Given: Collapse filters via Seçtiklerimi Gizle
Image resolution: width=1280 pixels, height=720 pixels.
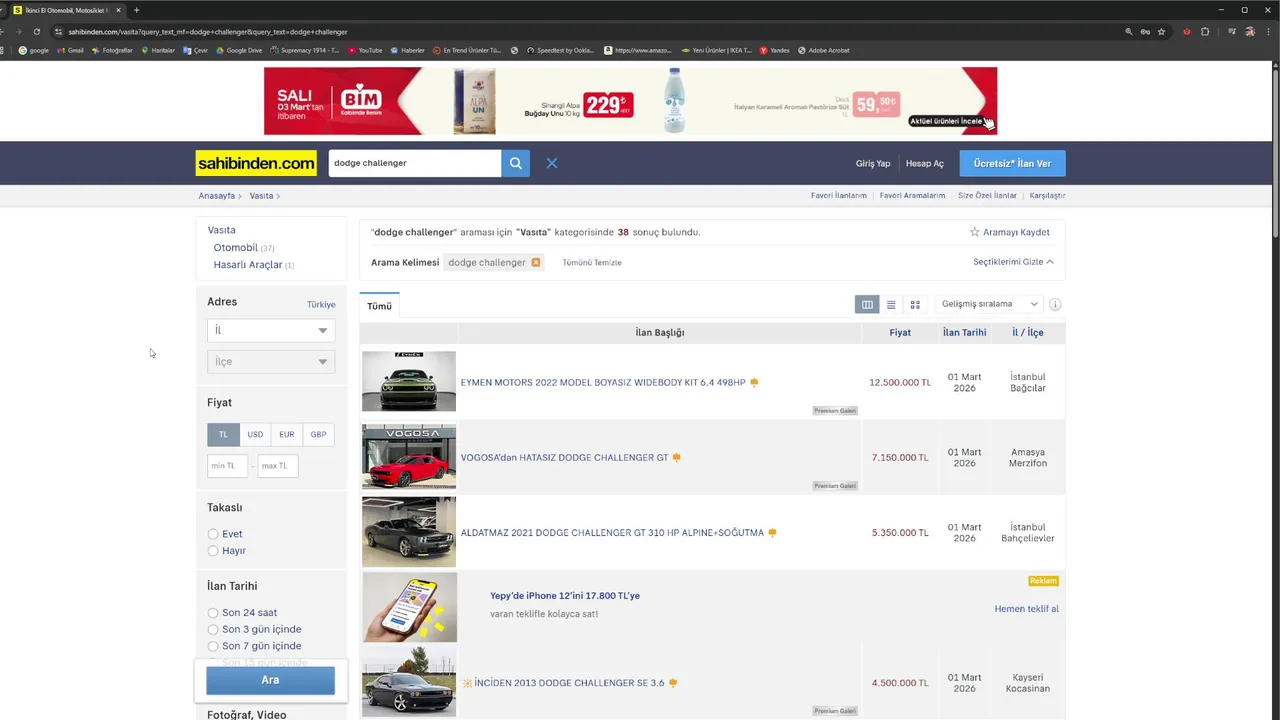Looking at the screenshot, I should 1013,262.
